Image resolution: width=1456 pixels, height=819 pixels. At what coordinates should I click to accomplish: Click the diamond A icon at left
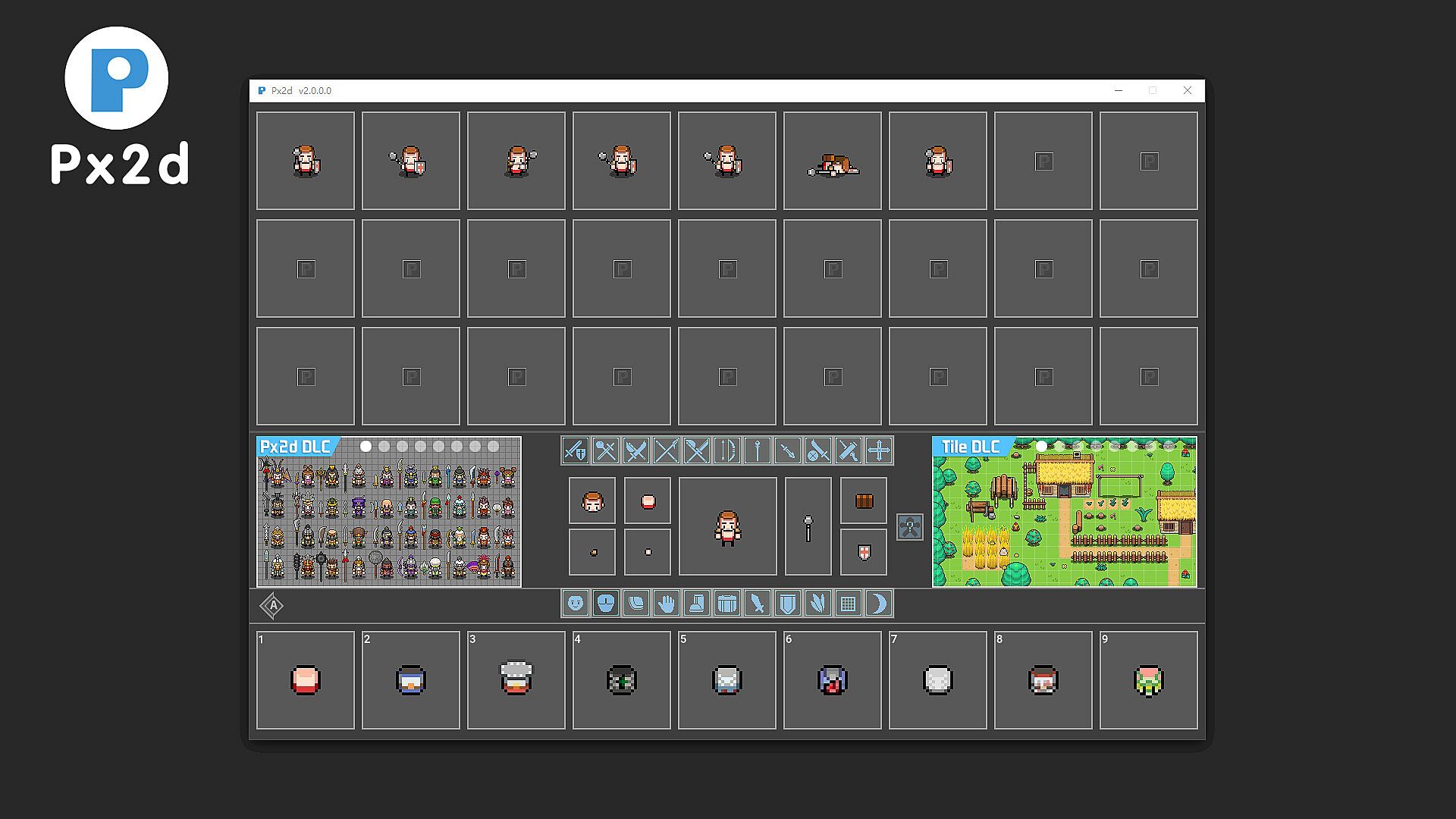272,606
